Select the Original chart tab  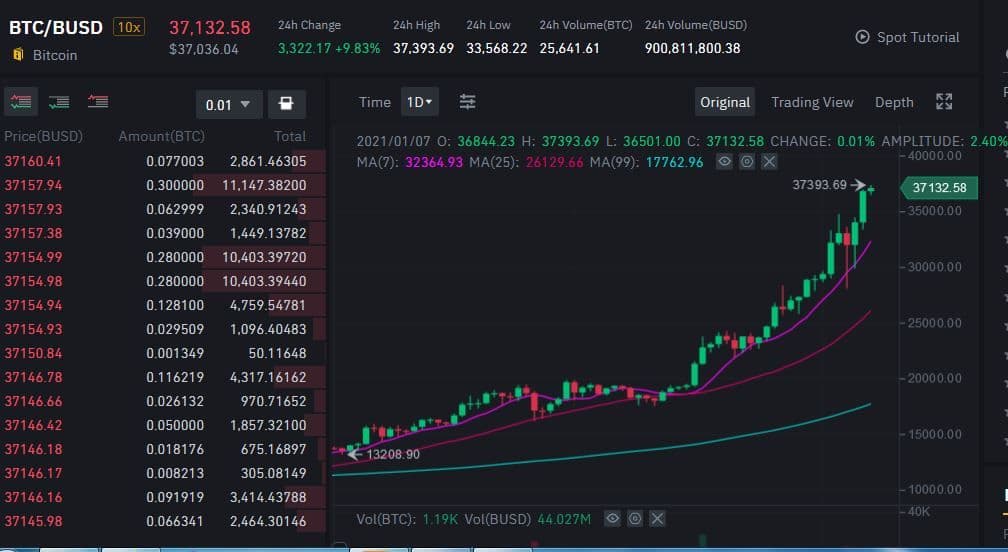tap(725, 102)
